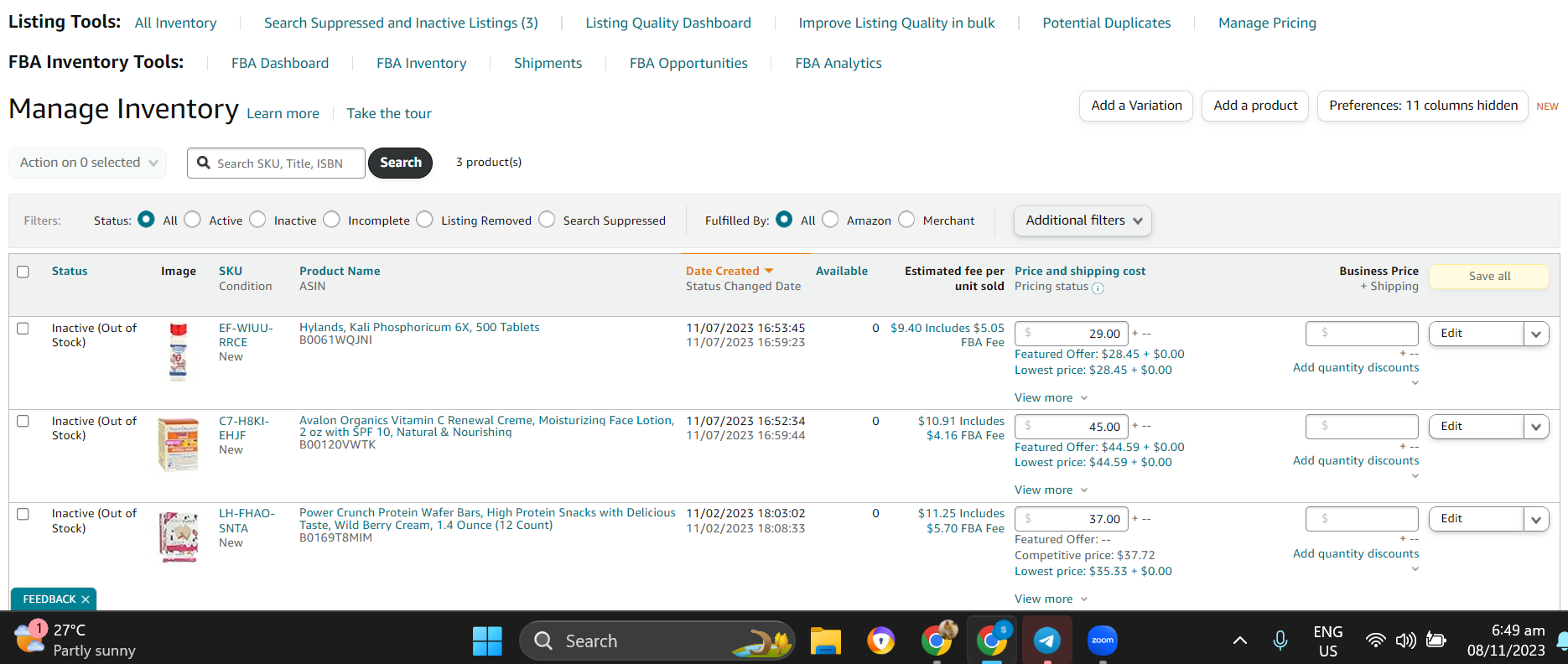
Task: Filter by Fulfilled By Merchant
Action: point(906,220)
